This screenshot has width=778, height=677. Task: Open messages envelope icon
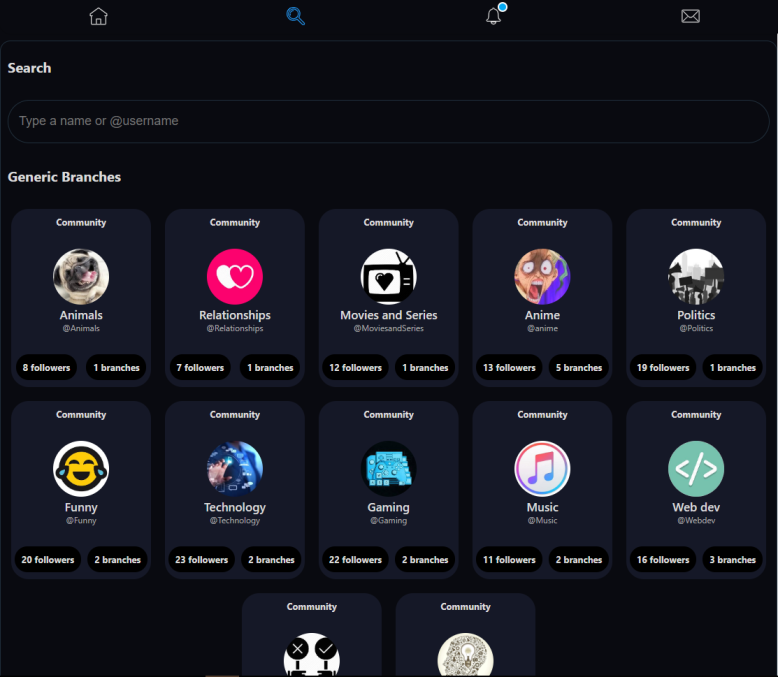[690, 16]
